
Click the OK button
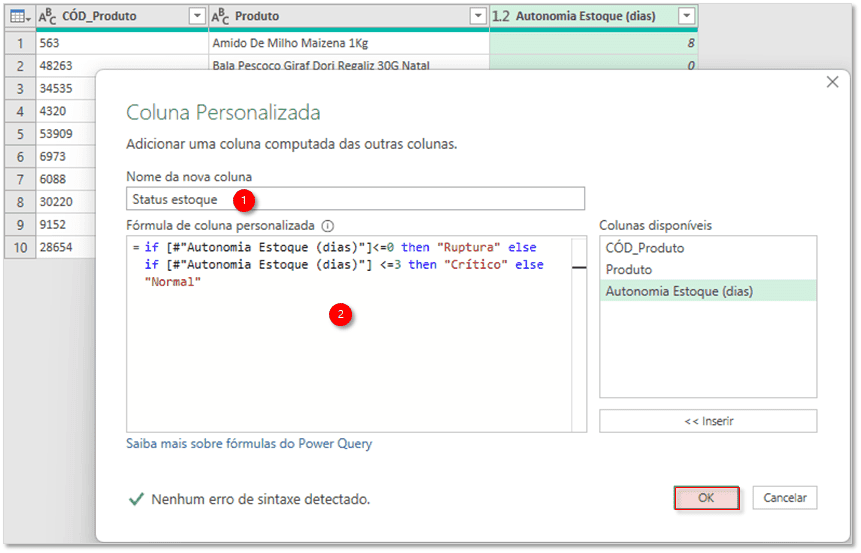(x=706, y=498)
